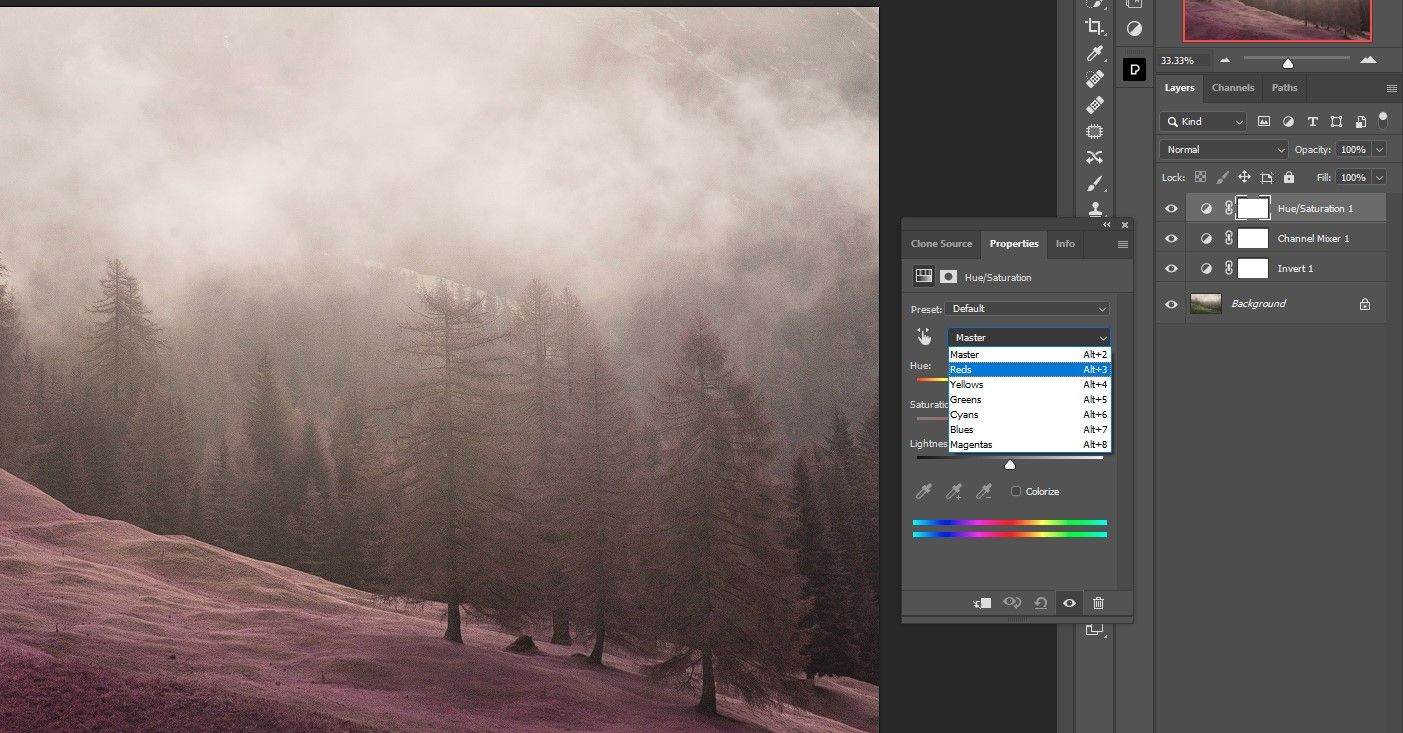Viewport: 1403px width, 733px height.
Task: Filter layers by type layers
Action: tap(1312, 122)
